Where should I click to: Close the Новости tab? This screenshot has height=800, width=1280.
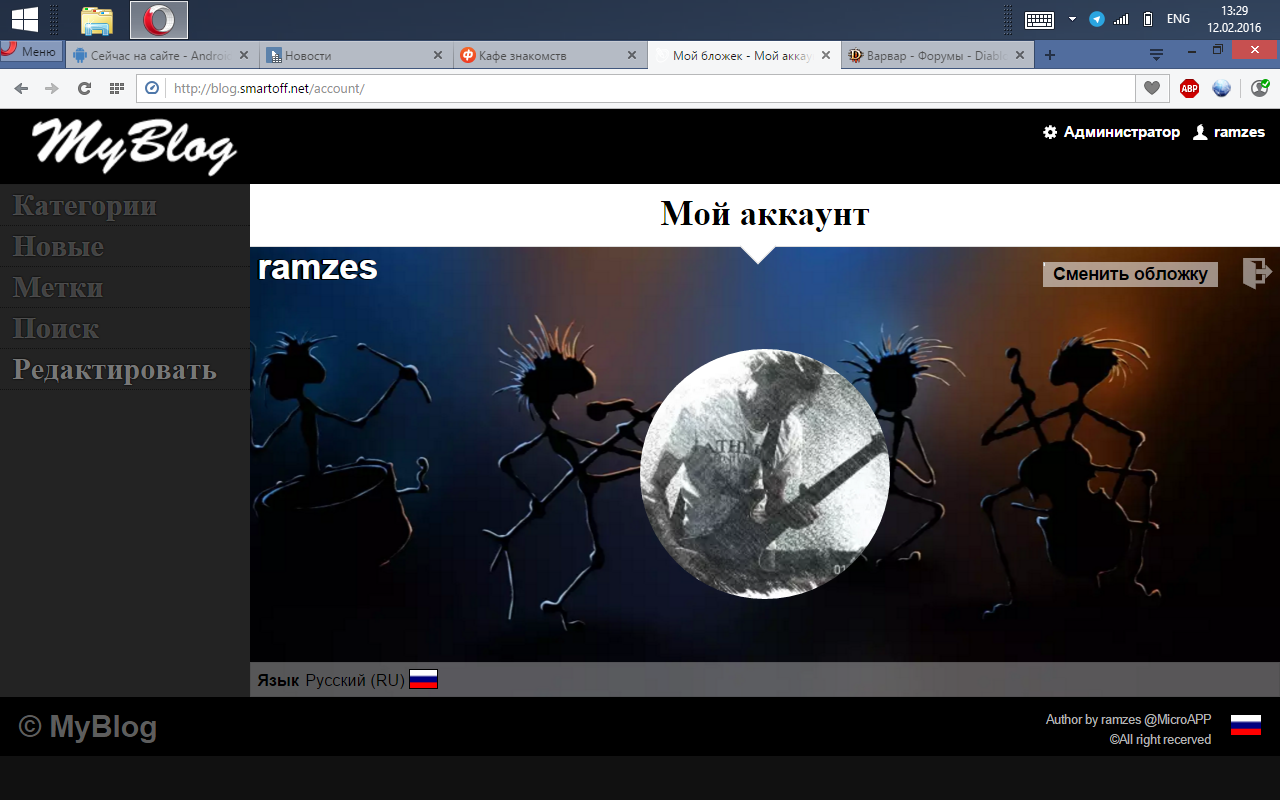[437, 55]
